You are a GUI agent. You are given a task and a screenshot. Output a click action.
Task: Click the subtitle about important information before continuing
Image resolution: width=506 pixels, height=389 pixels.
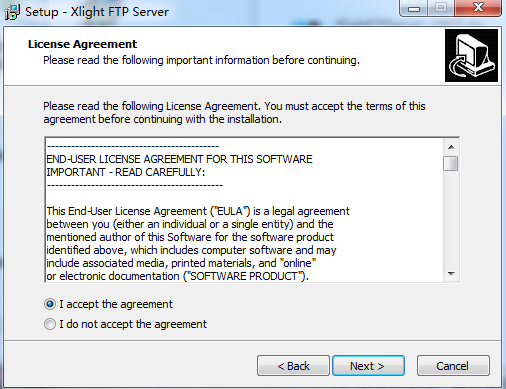tap(201, 60)
